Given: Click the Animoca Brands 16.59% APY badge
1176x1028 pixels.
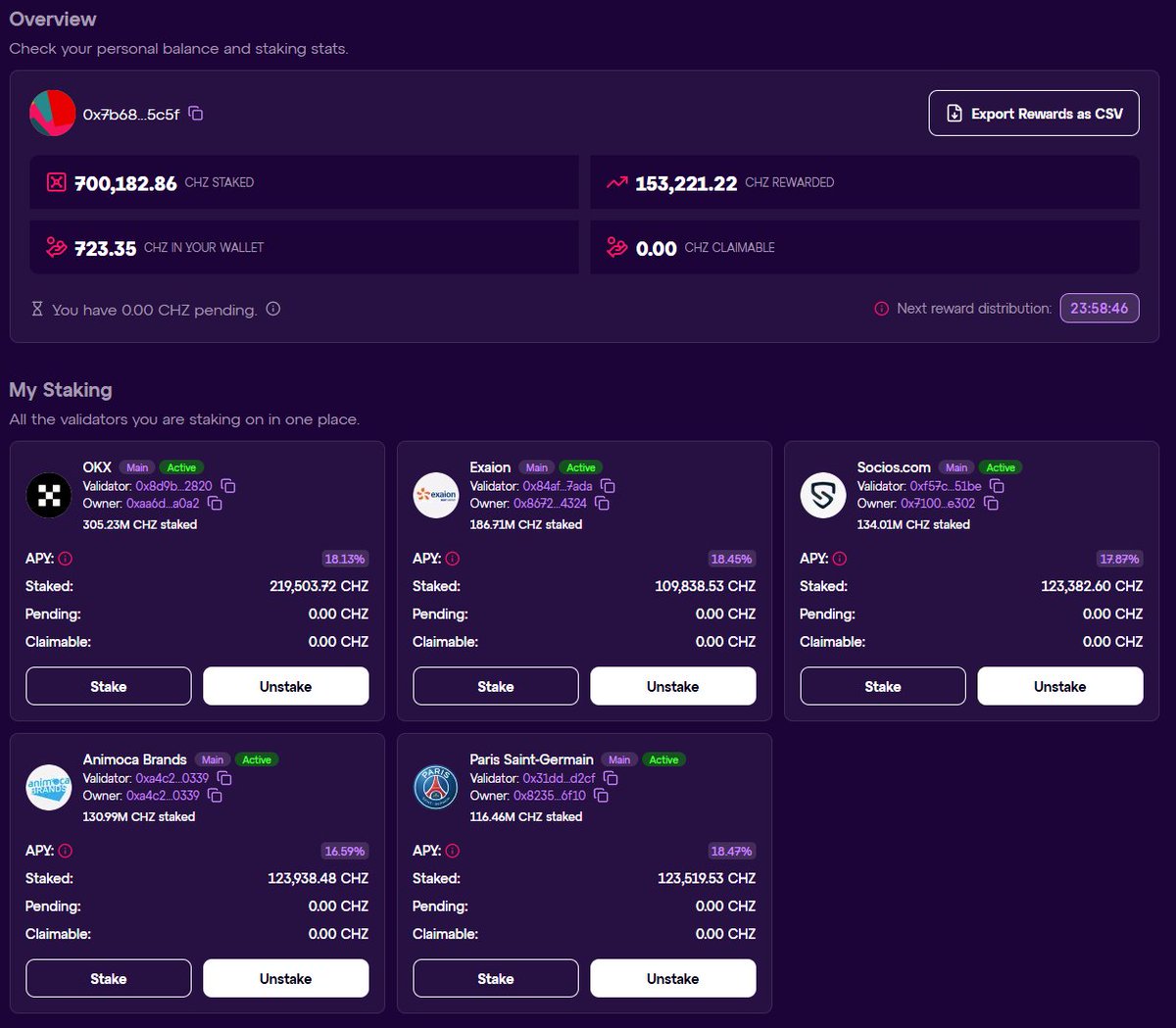Looking at the screenshot, I should click(x=345, y=851).
